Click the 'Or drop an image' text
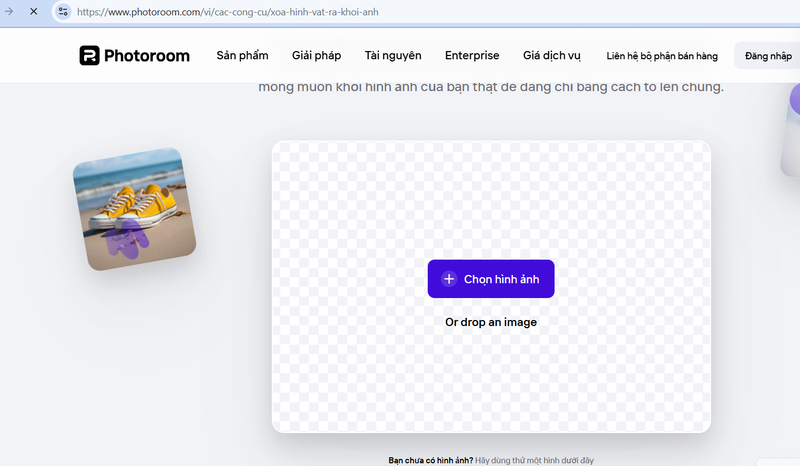 click(x=491, y=322)
